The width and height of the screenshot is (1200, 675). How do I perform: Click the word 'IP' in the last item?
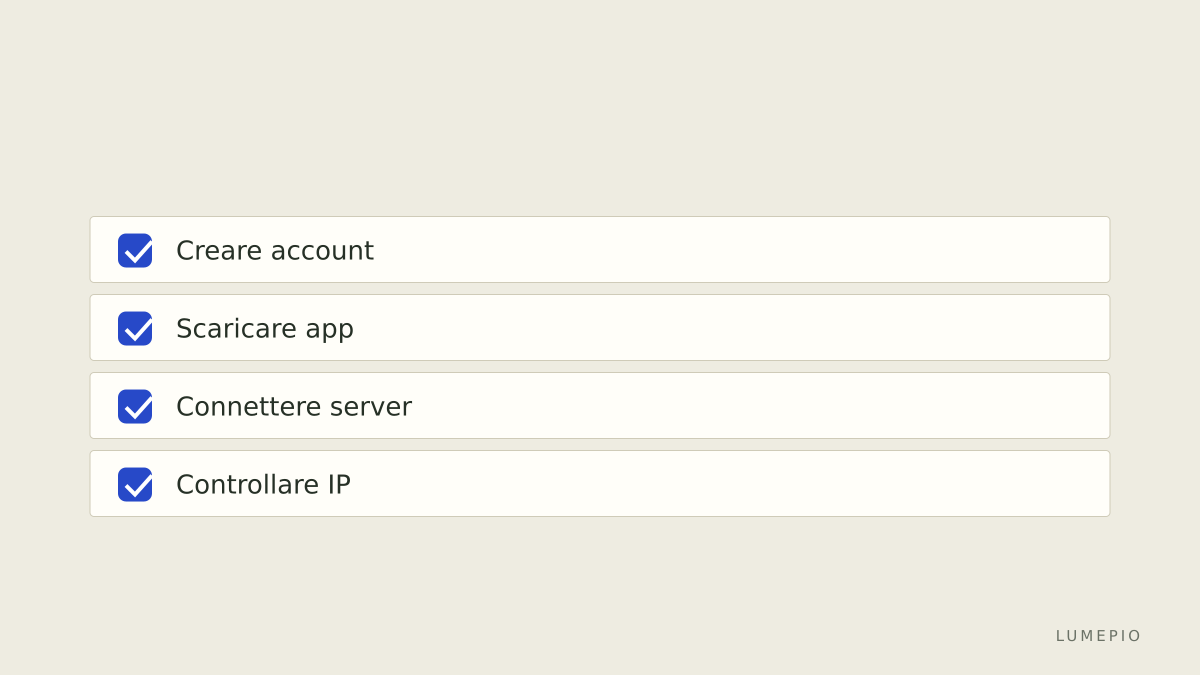[339, 484]
